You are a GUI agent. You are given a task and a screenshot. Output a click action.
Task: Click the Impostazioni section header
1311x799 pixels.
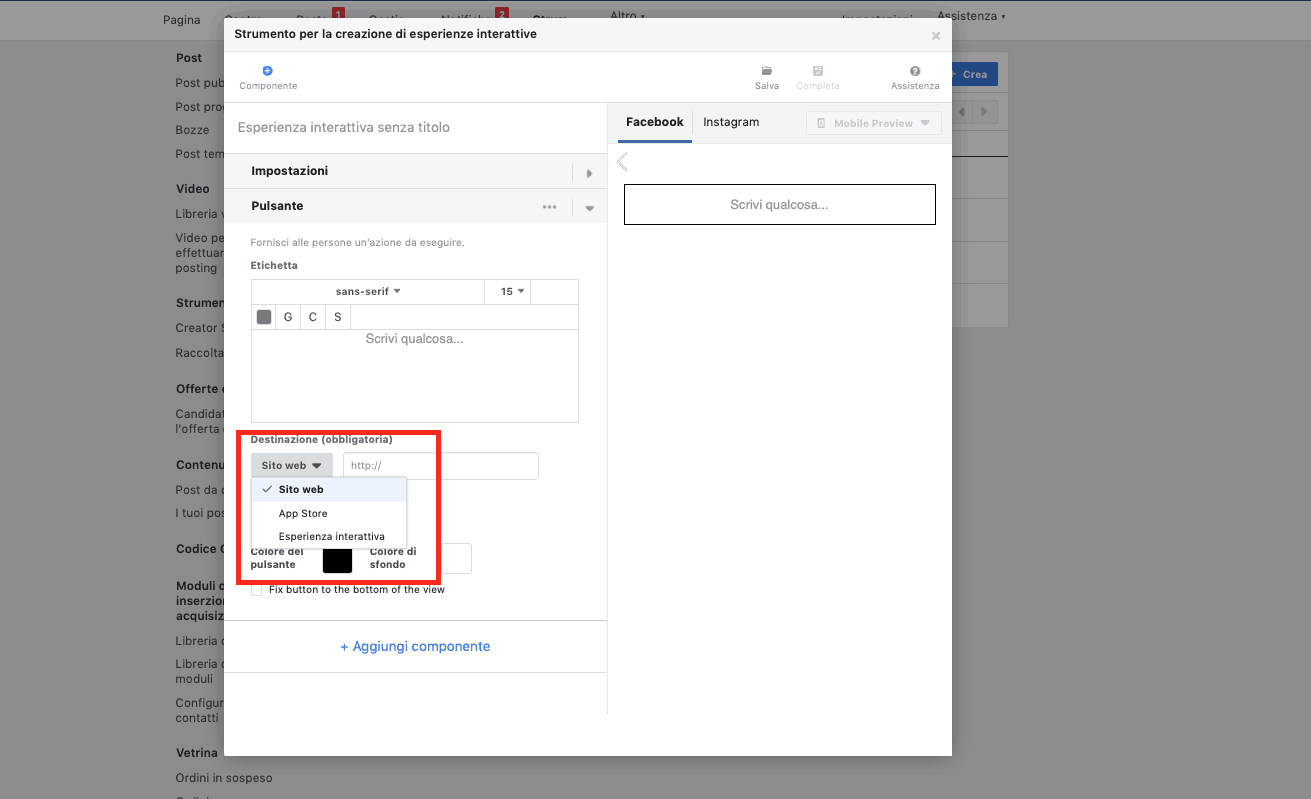[x=415, y=171]
